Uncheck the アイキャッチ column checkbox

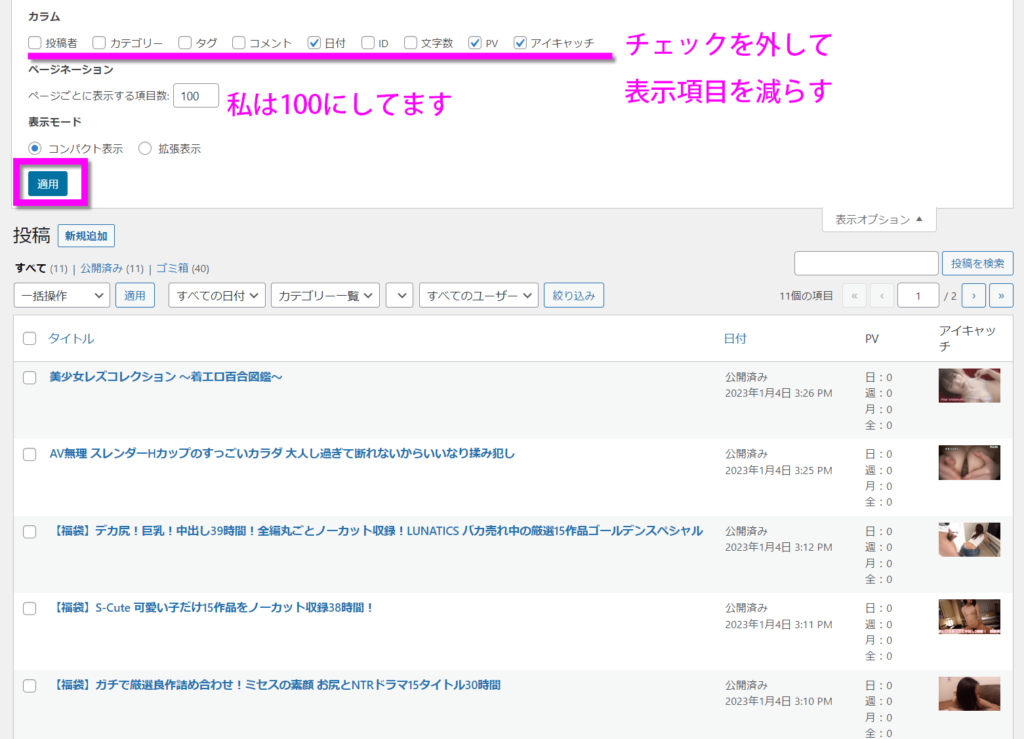[520, 43]
